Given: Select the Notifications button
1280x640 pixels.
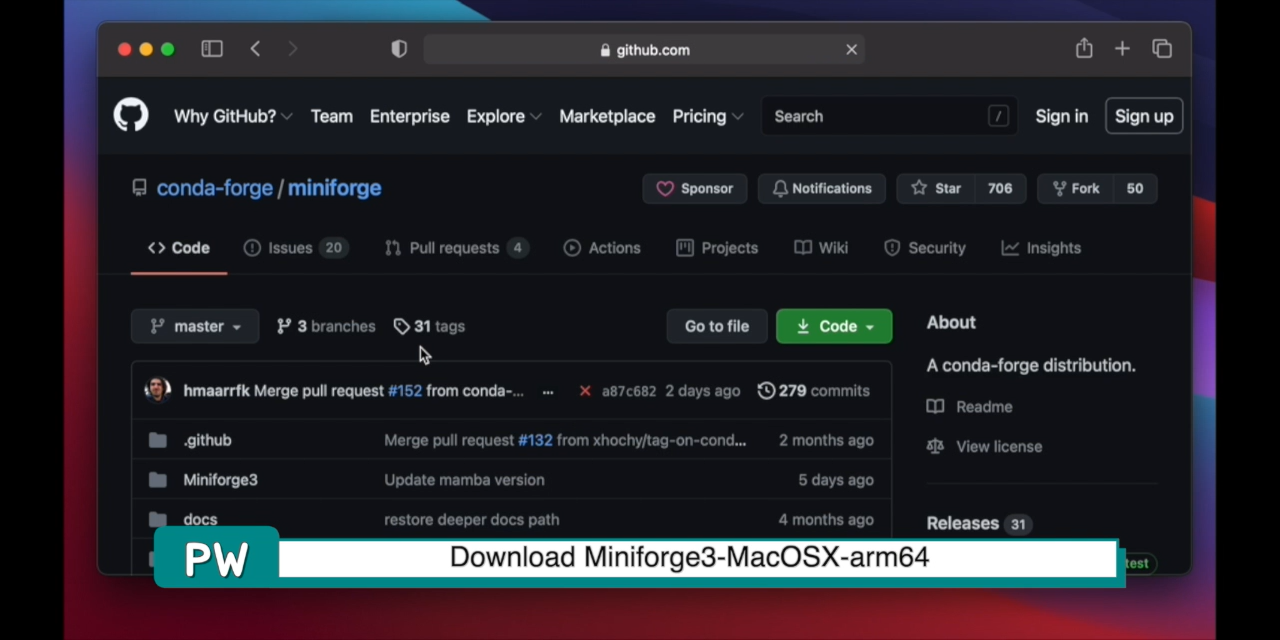Looking at the screenshot, I should click(822, 188).
